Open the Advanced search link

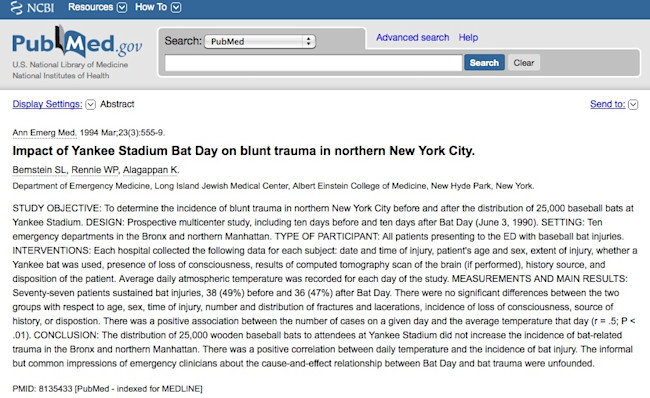pos(412,37)
